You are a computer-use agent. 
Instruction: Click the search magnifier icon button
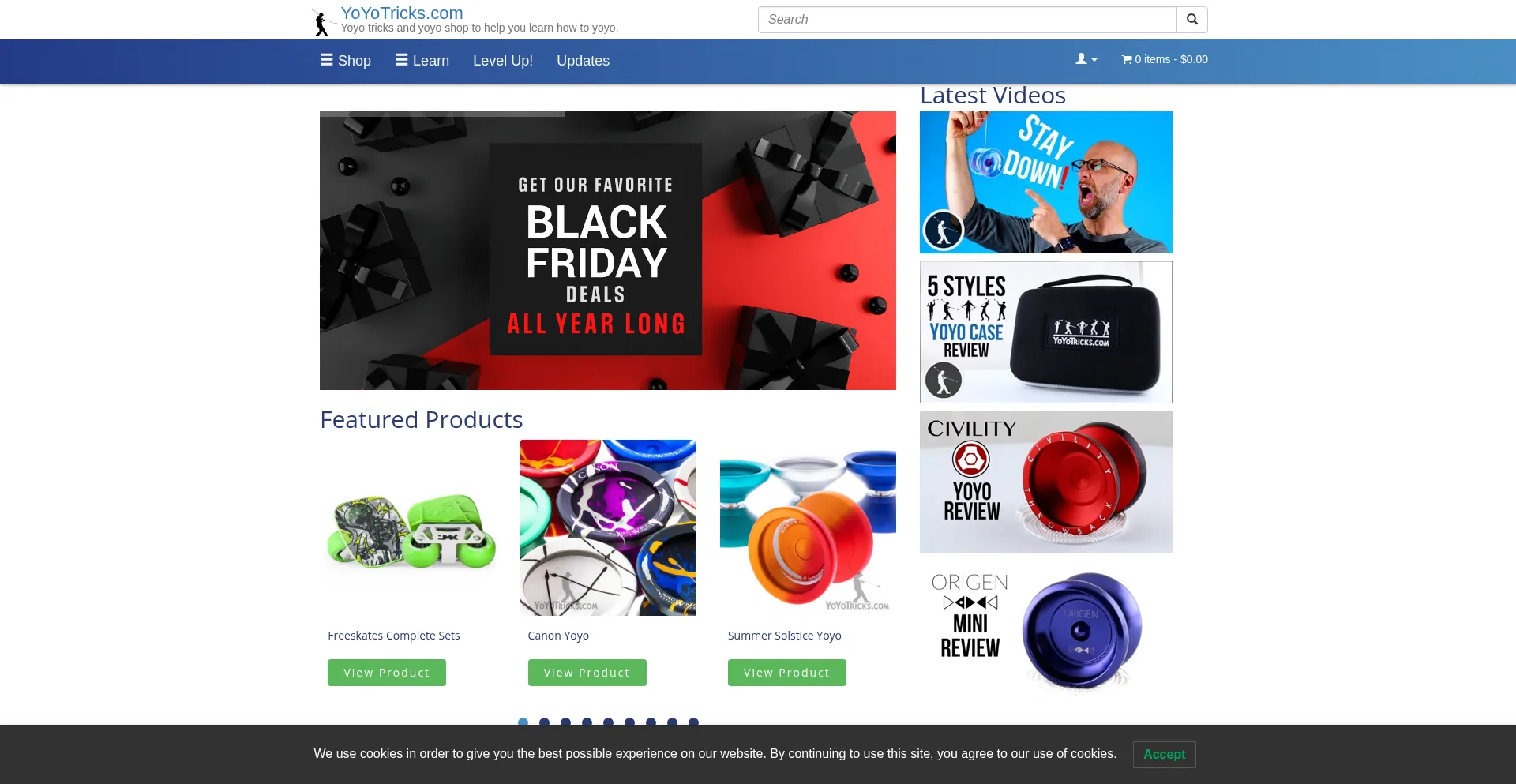(1192, 20)
